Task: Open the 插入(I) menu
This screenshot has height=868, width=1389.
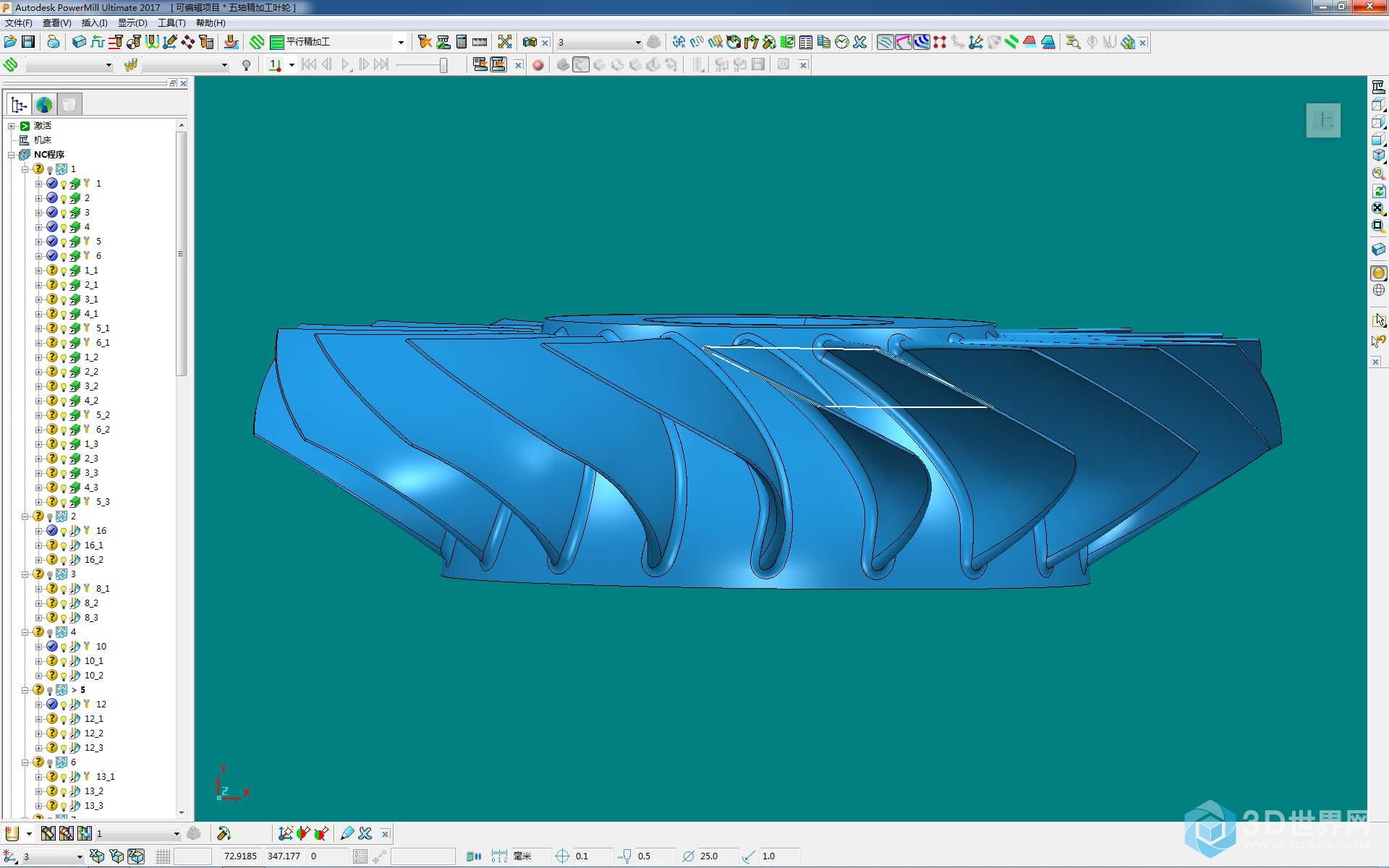Action: click(x=95, y=22)
